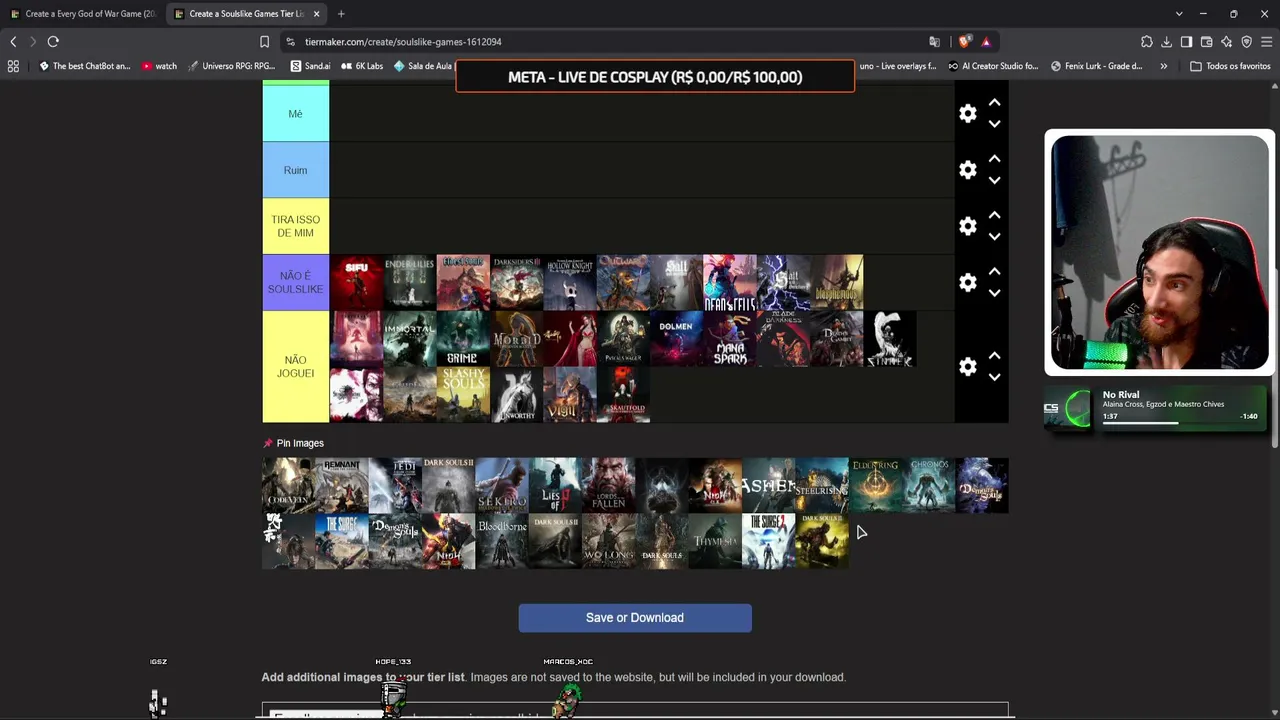Open a new browser tab
The image size is (1280, 720).
(x=341, y=14)
